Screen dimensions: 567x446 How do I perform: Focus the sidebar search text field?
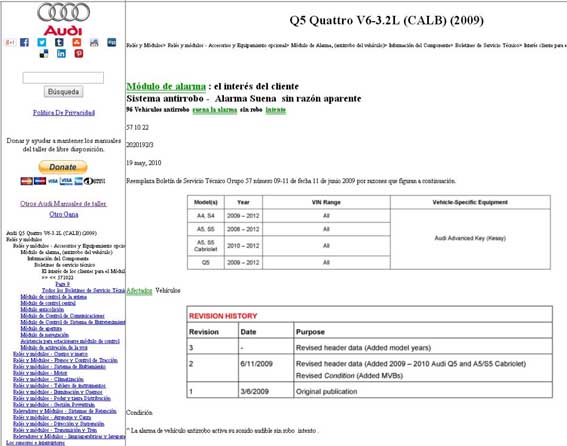[x=63, y=78]
